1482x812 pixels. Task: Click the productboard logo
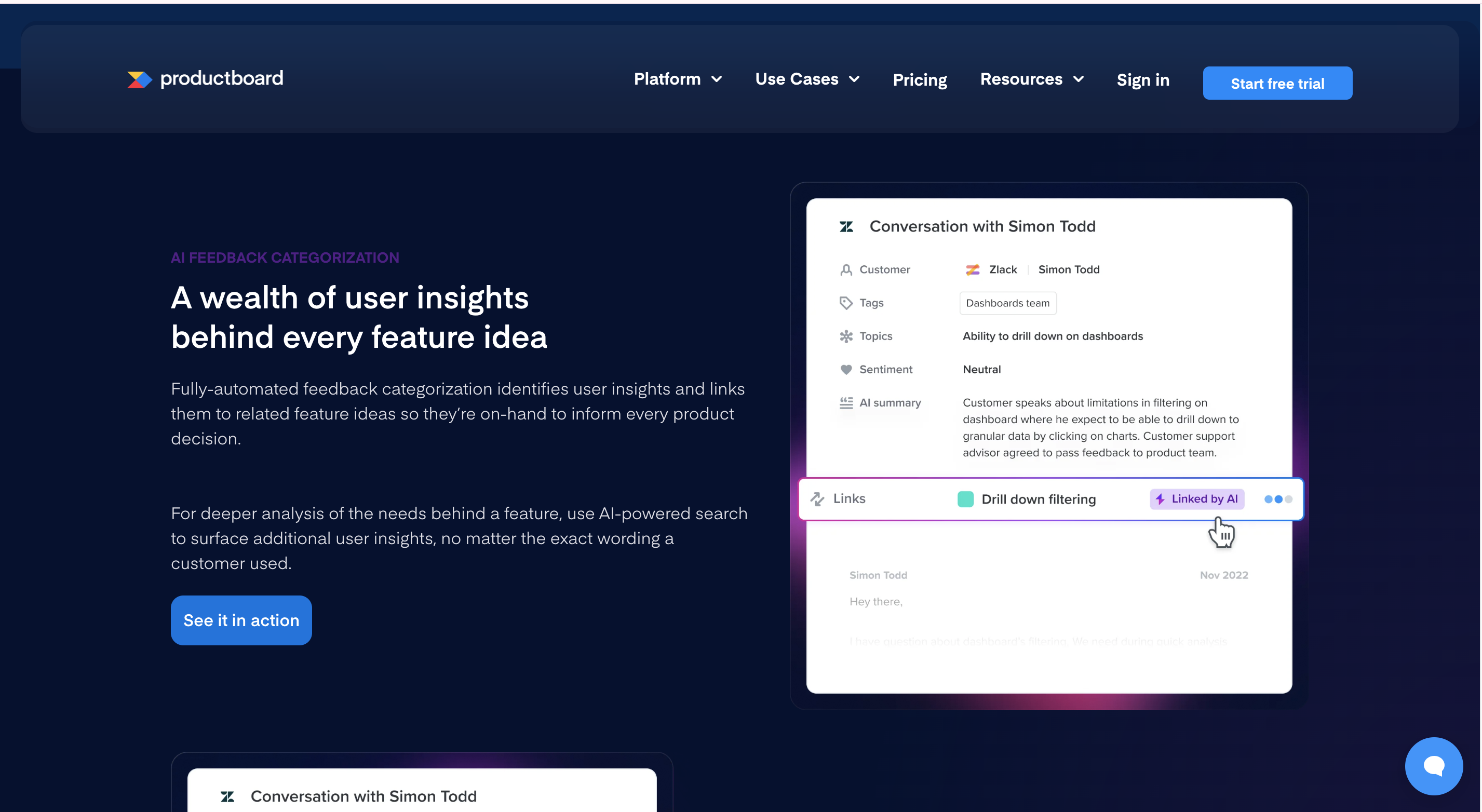tap(205, 79)
